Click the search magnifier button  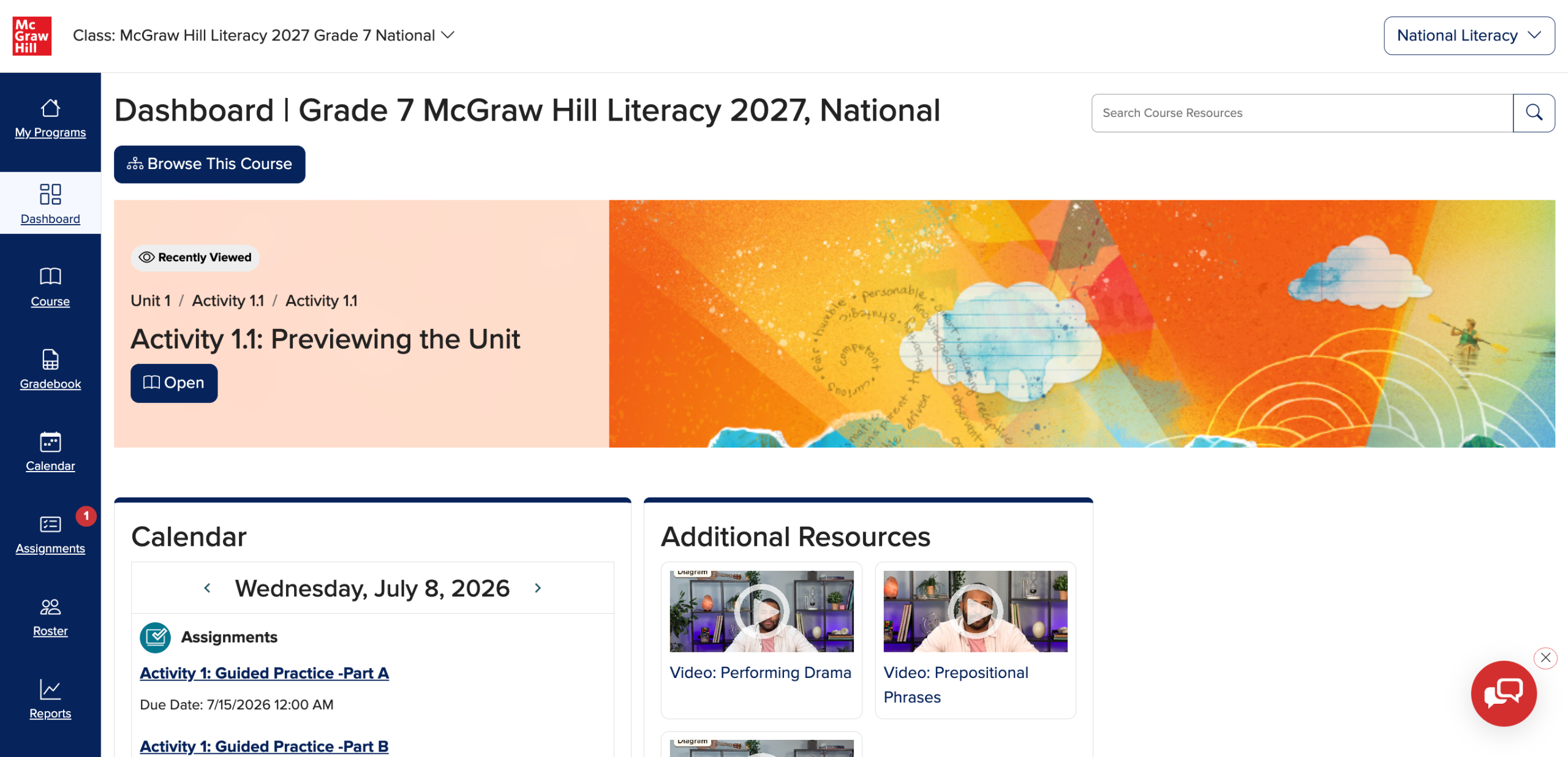coord(1534,113)
